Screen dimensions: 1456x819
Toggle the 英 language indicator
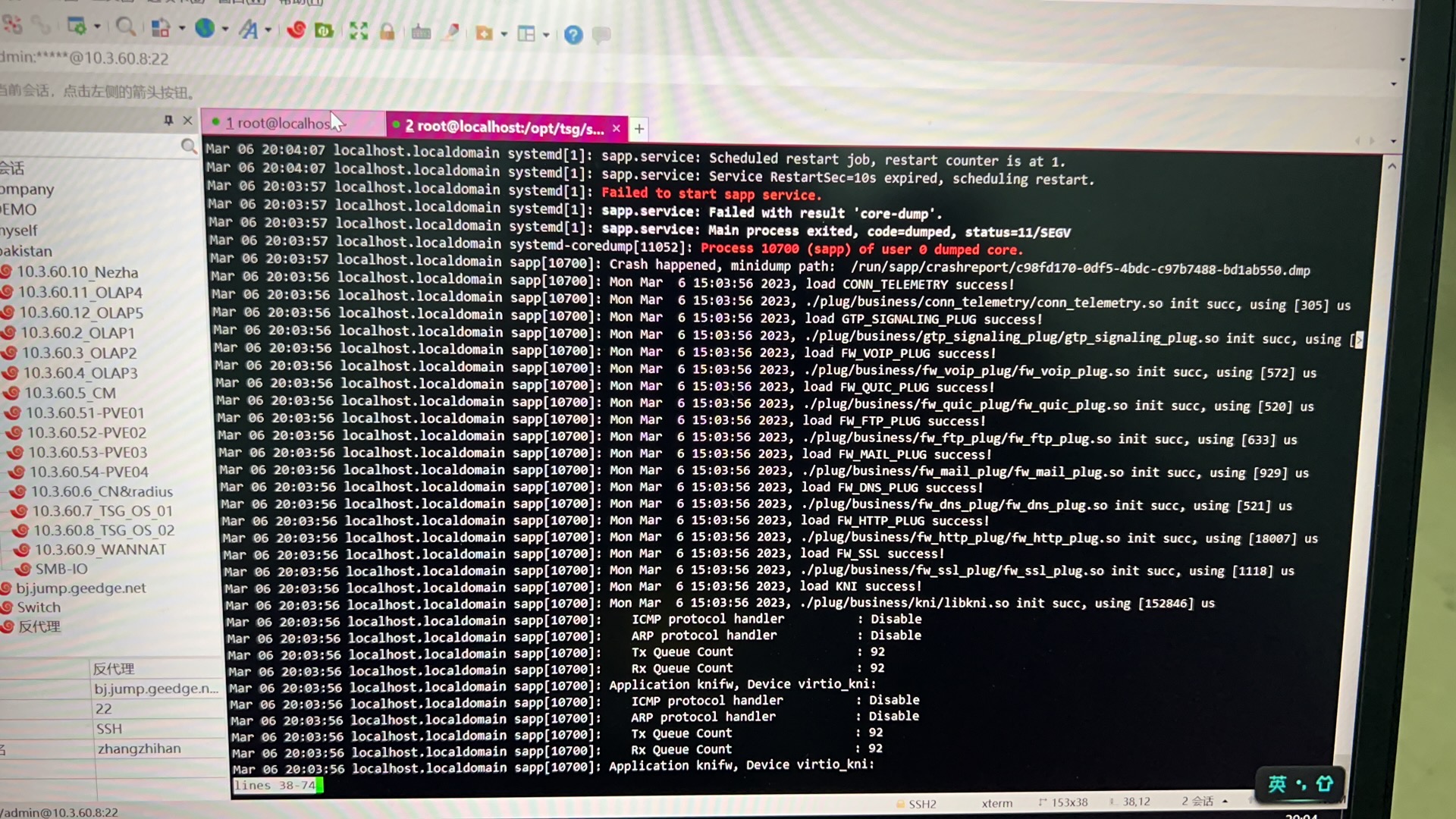(1277, 783)
